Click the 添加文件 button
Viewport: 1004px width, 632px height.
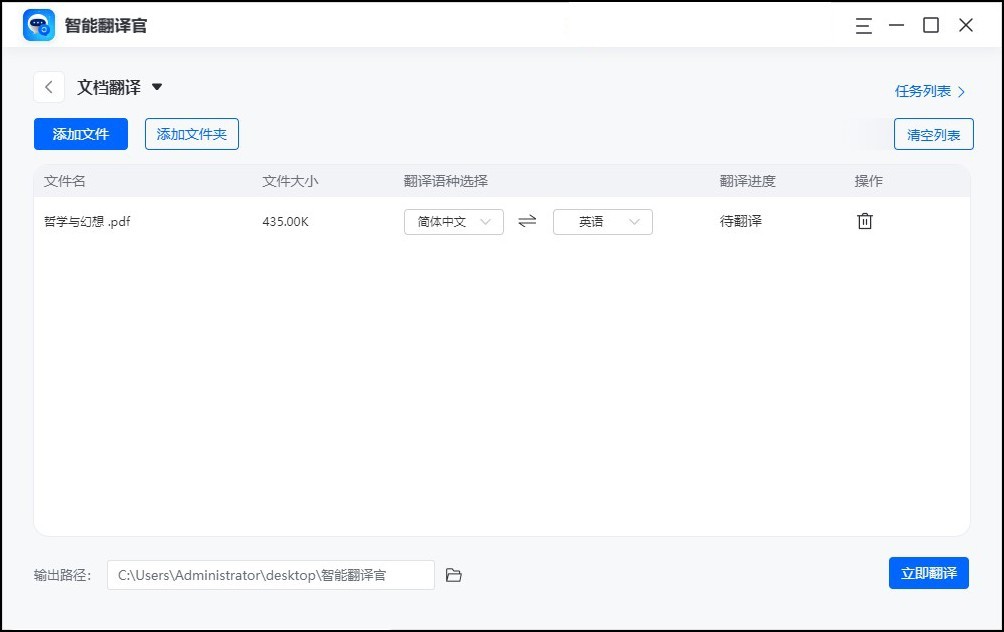[x=80, y=134]
